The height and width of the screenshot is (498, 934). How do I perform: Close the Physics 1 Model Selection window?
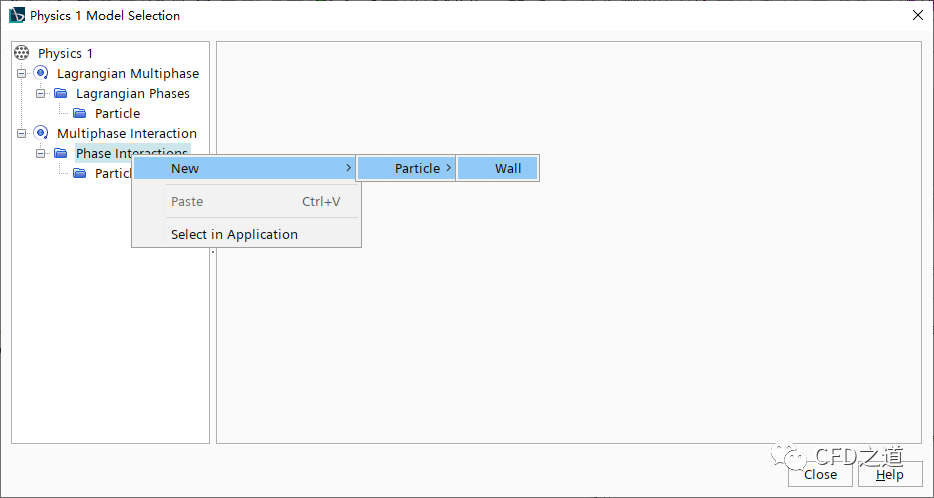918,15
